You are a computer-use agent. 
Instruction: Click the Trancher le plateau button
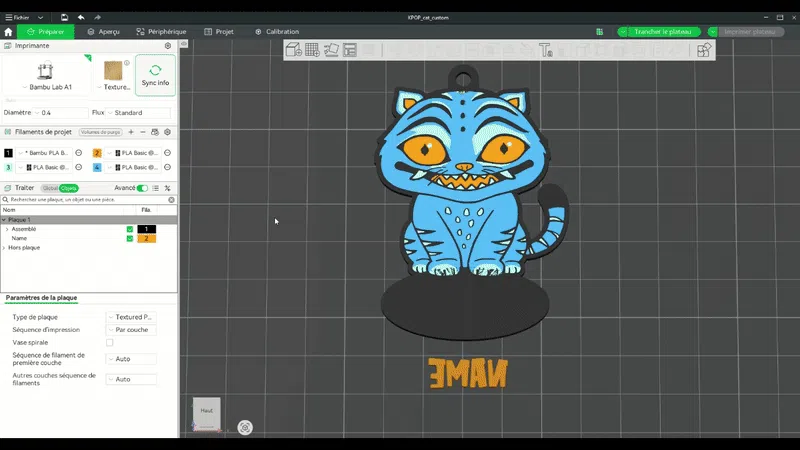[663, 32]
